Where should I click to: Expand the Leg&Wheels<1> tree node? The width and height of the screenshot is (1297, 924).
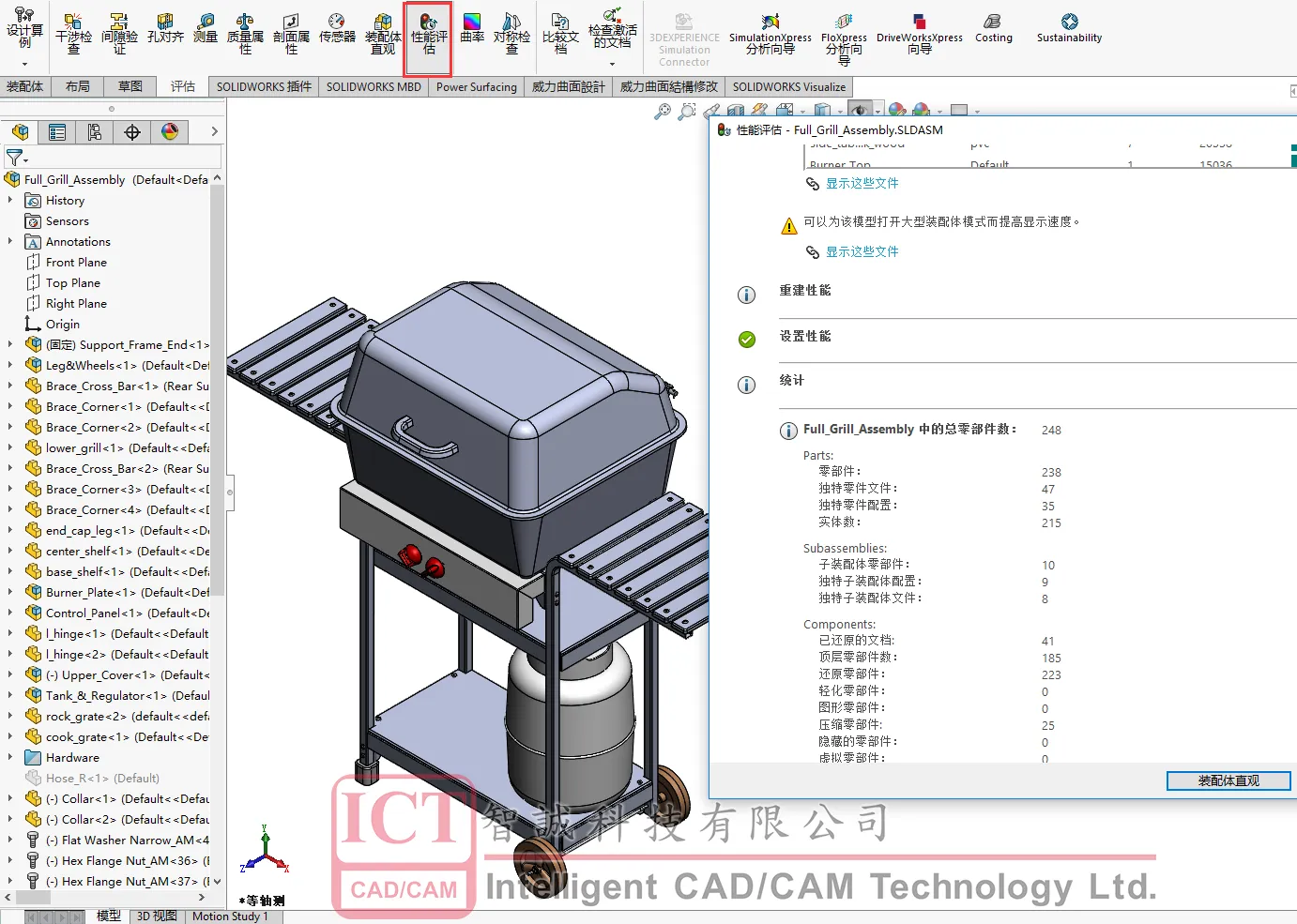[10, 366]
